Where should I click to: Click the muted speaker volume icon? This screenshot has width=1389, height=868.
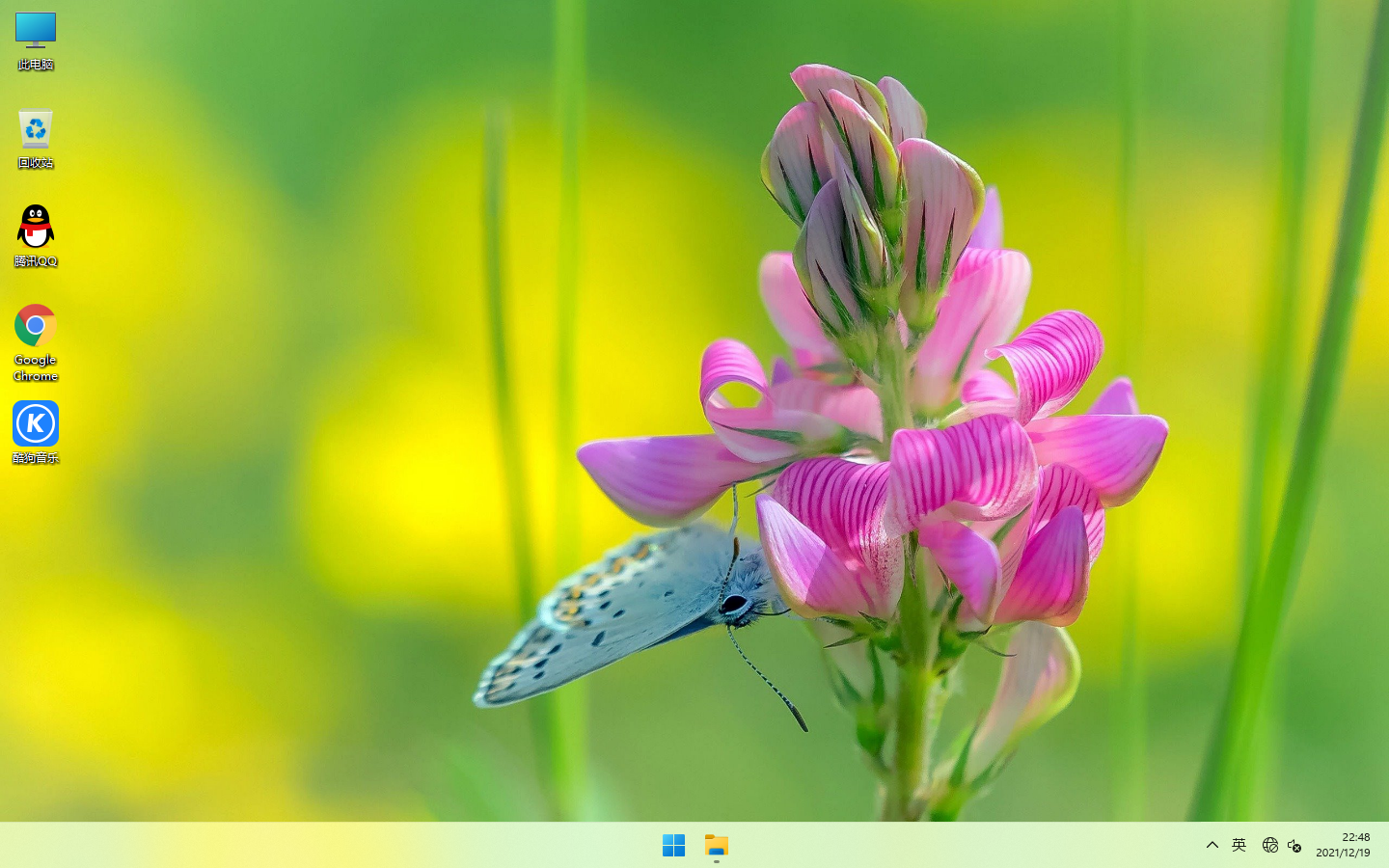click(x=1294, y=846)
